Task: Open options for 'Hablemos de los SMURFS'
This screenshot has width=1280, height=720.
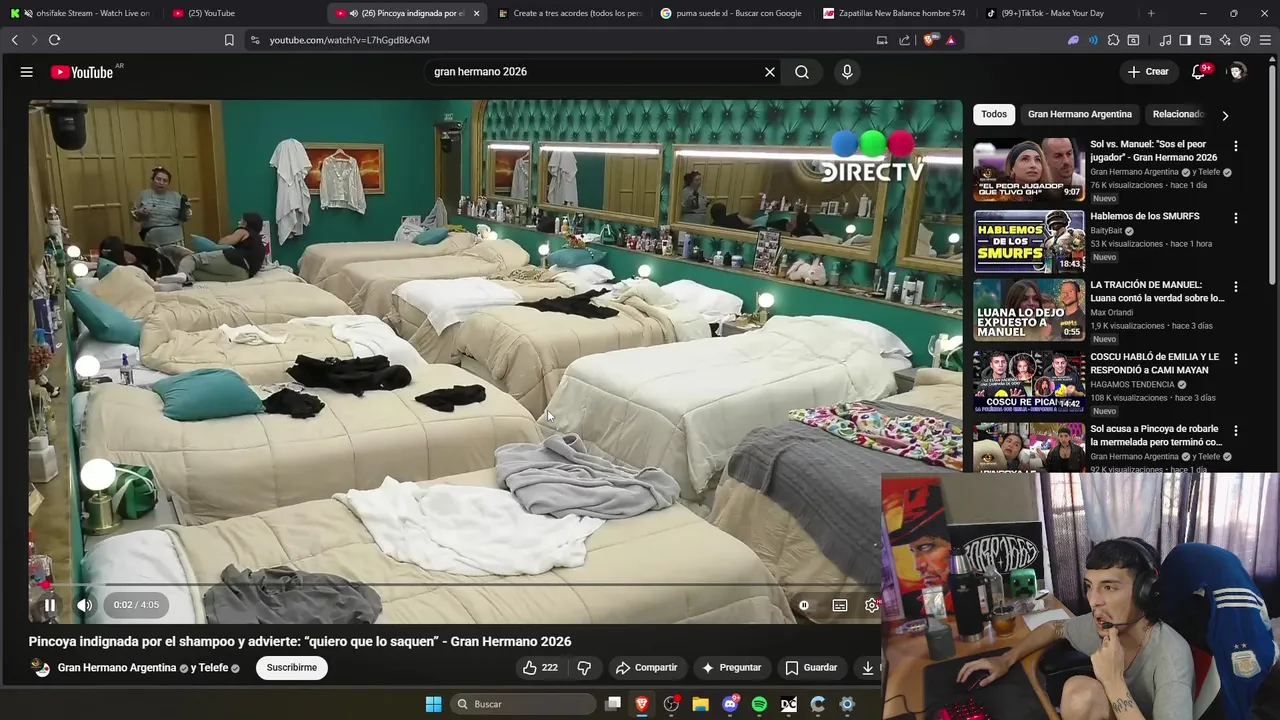Action: tap(1236, 218)
